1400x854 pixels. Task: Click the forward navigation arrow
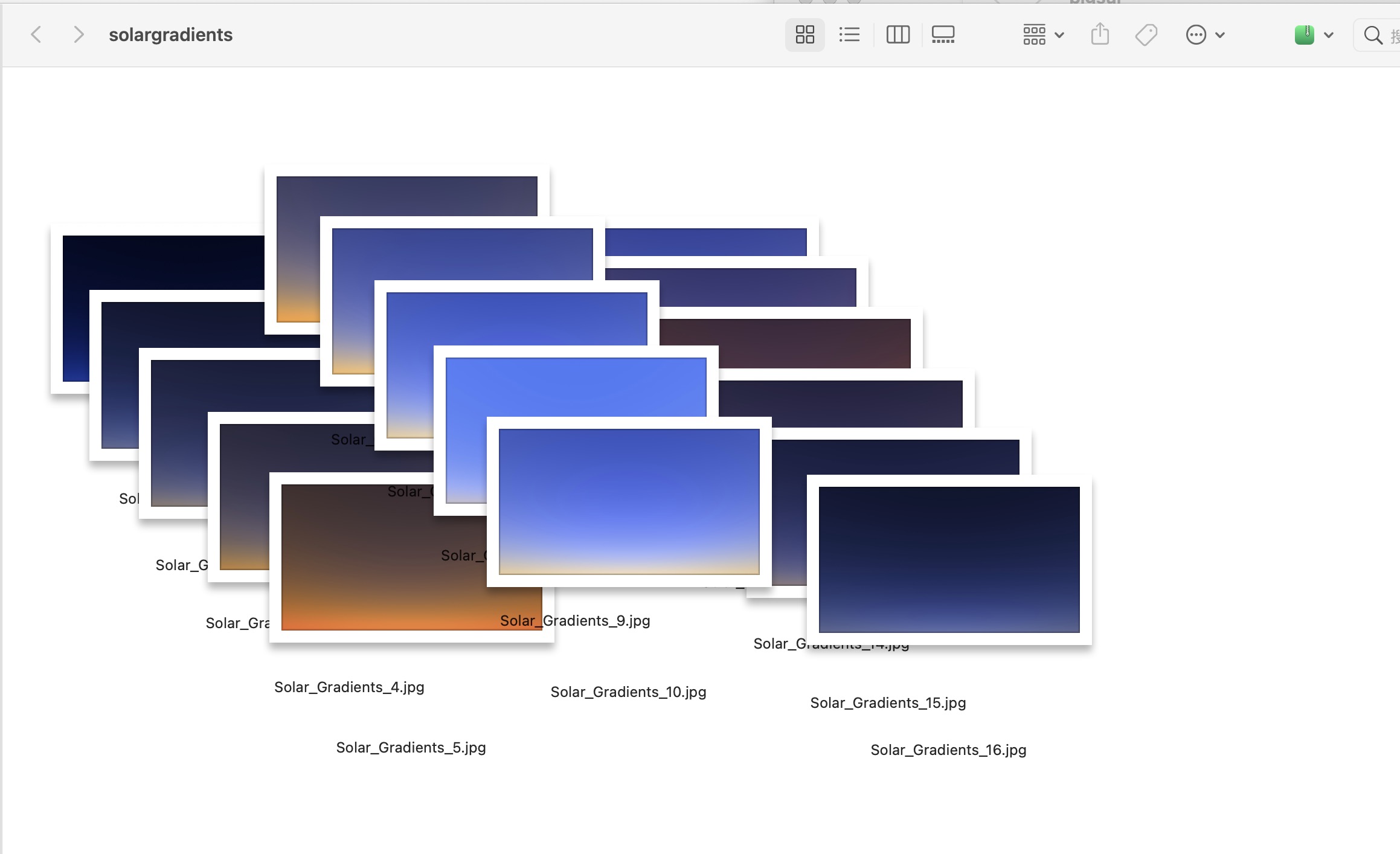(78, 34)
